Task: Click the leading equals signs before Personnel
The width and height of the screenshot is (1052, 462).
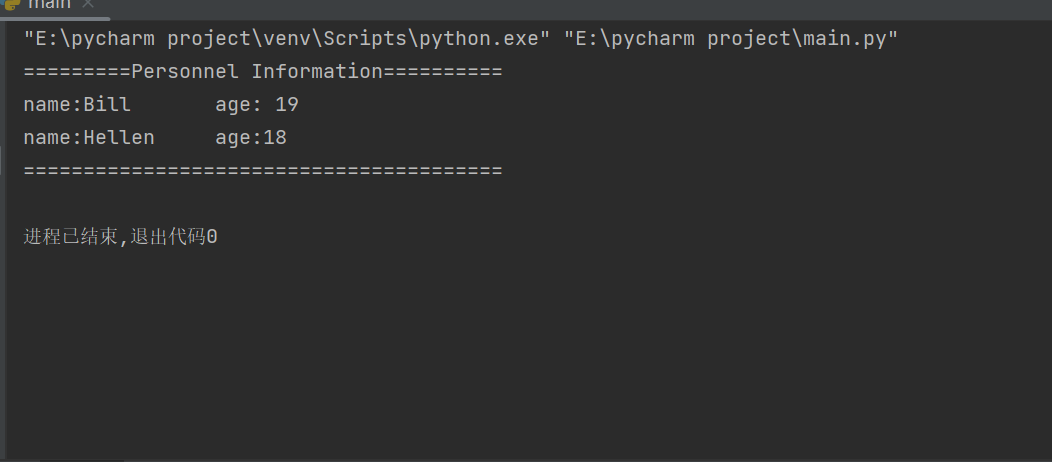Action: (x=77, y=72)
